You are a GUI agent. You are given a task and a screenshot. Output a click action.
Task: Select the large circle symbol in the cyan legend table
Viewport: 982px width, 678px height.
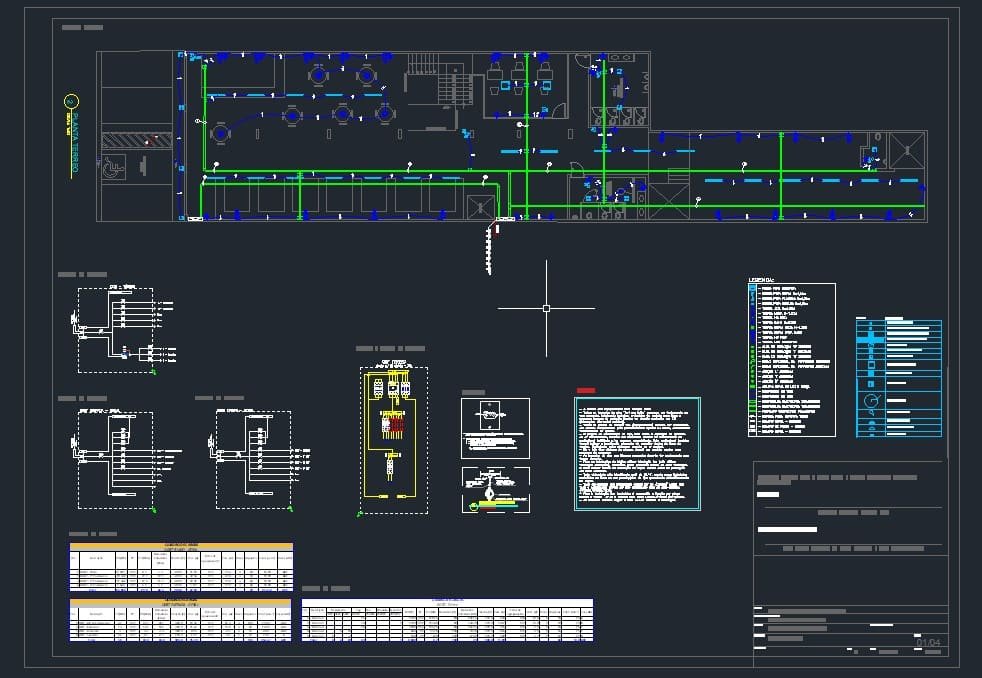click(871, 402)
